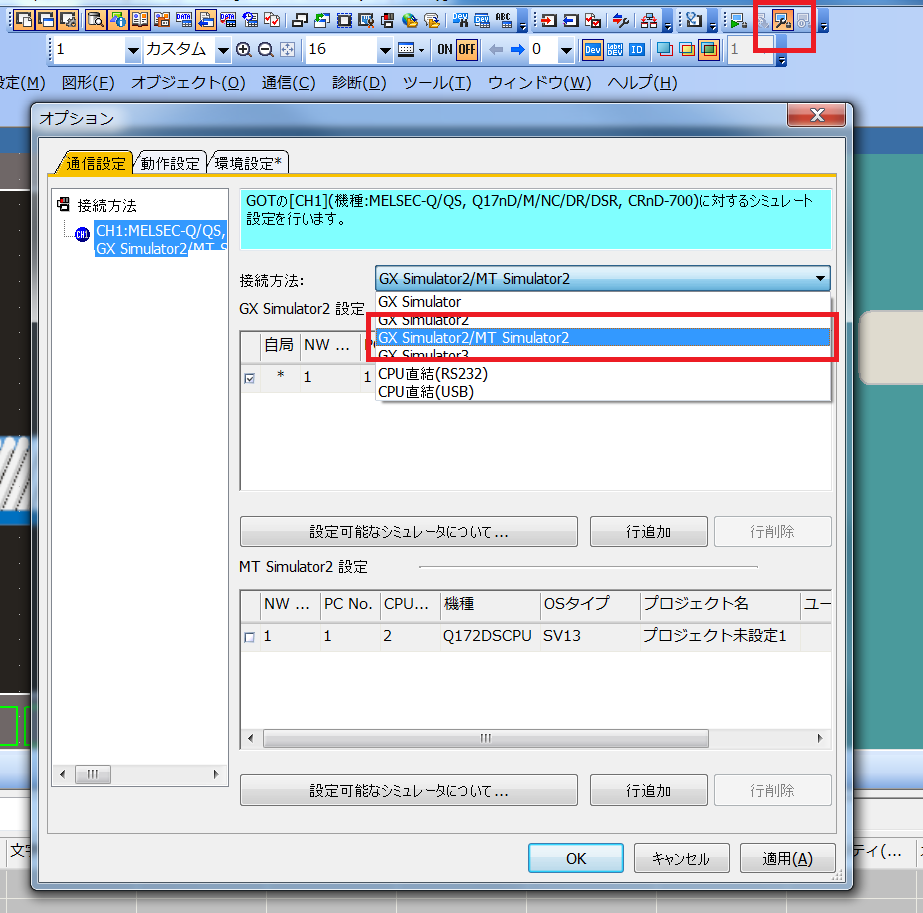The width and height of the screenshot is (923, 913).
Task: Click the ON state display button
Action: (444, 49)
